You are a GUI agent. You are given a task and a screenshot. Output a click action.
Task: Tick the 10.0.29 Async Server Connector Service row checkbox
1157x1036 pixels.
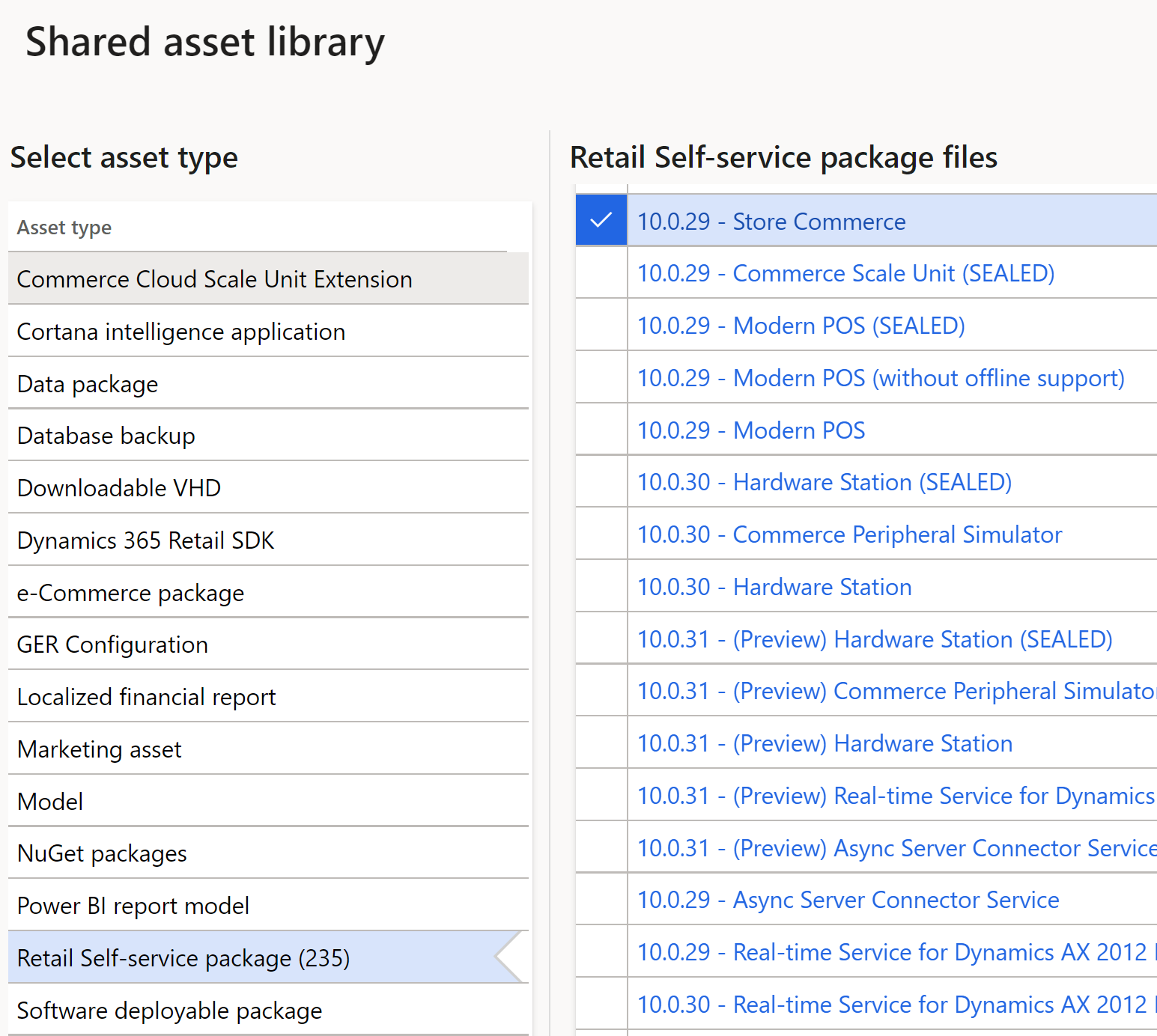[x=601, y=899]
